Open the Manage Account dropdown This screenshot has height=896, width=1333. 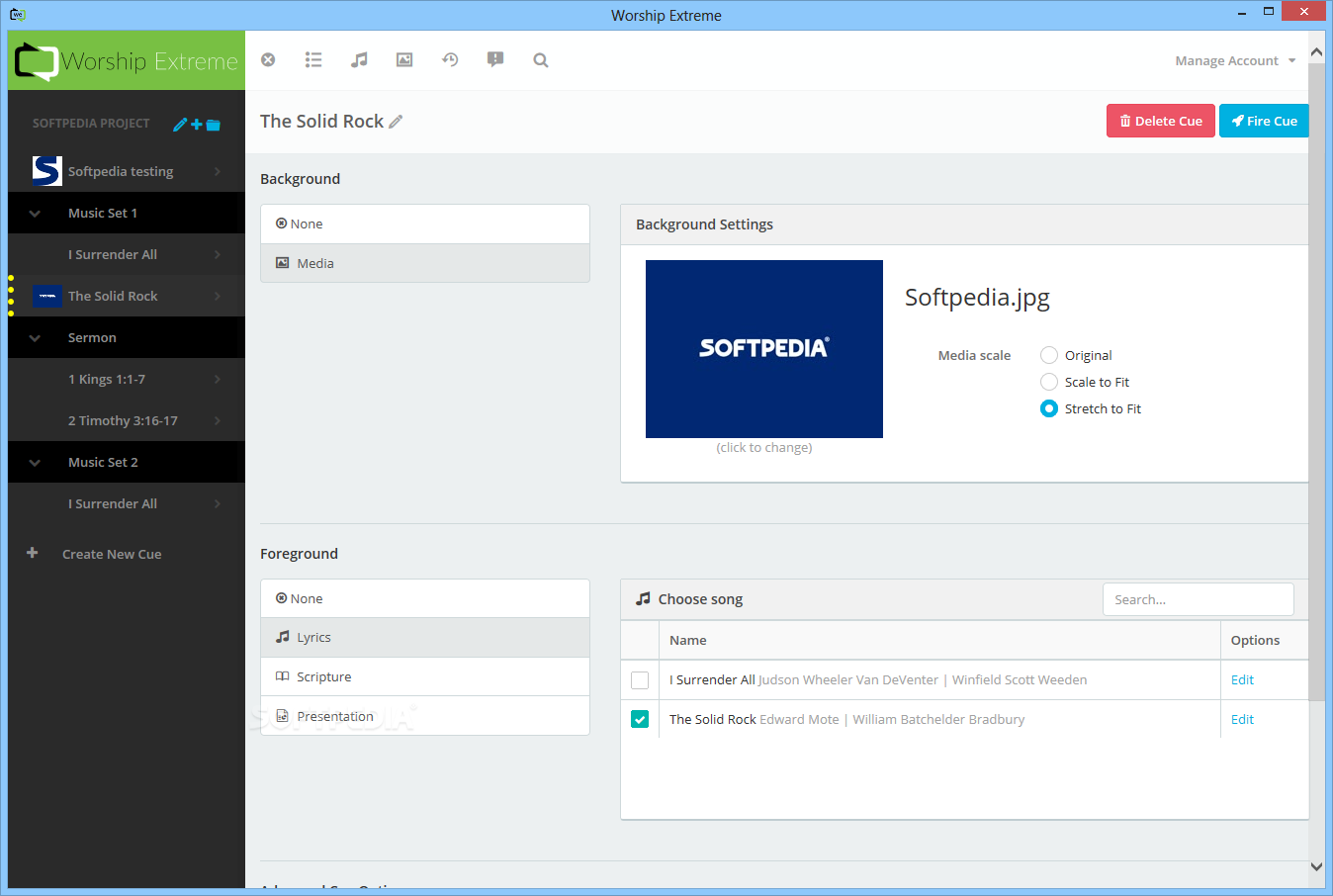coord(1235,60)
